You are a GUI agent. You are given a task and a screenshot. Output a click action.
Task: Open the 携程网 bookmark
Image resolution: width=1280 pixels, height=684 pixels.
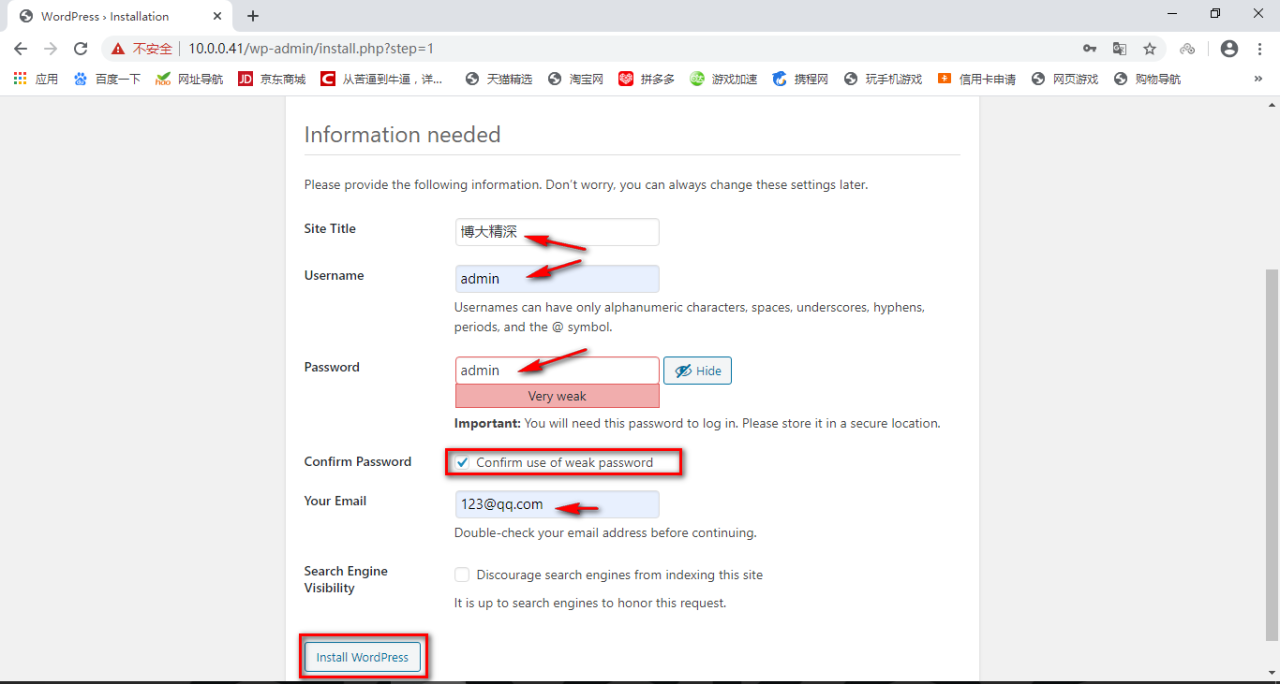click(x=800, y=79)
